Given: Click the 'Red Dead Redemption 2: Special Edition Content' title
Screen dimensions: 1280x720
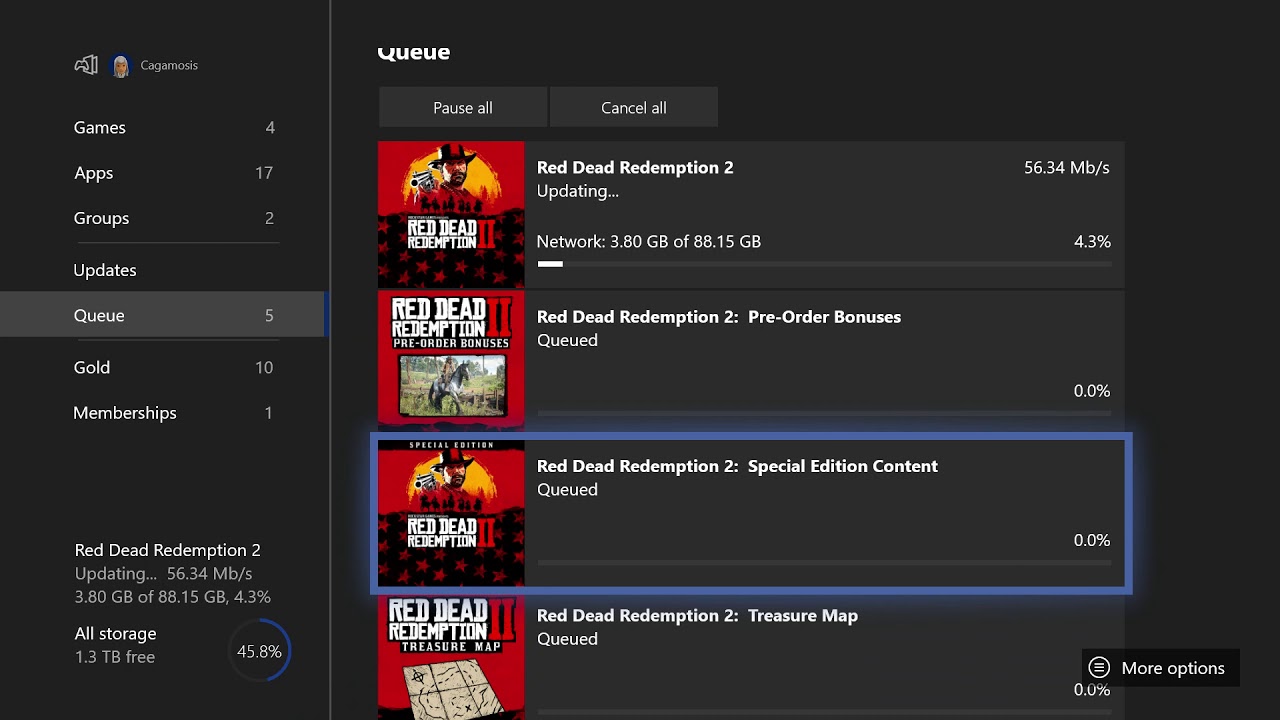Looking at the screenshot, I should [737, 466].
